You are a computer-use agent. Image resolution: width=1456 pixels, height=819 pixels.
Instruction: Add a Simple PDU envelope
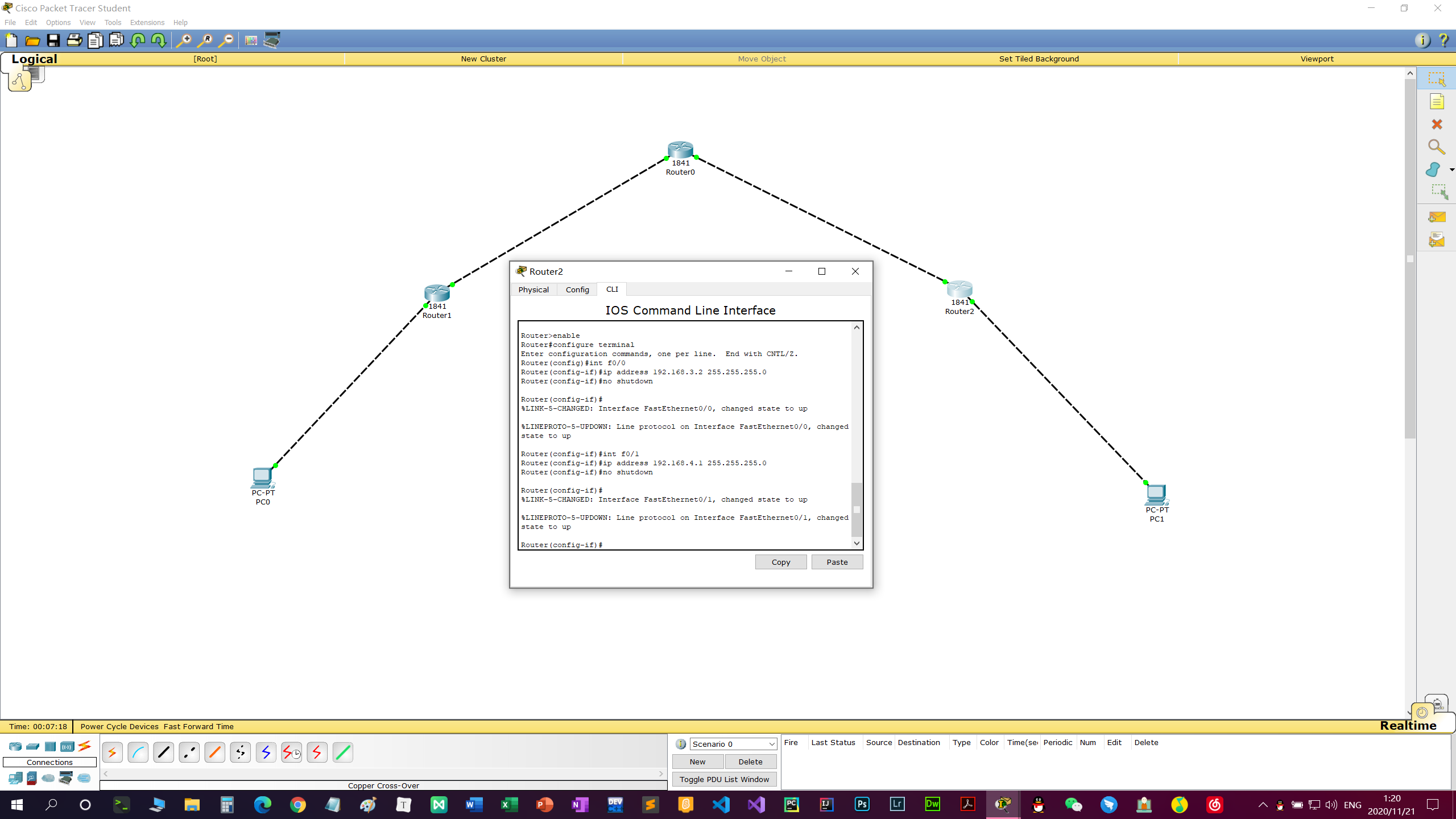(1437, 217)
